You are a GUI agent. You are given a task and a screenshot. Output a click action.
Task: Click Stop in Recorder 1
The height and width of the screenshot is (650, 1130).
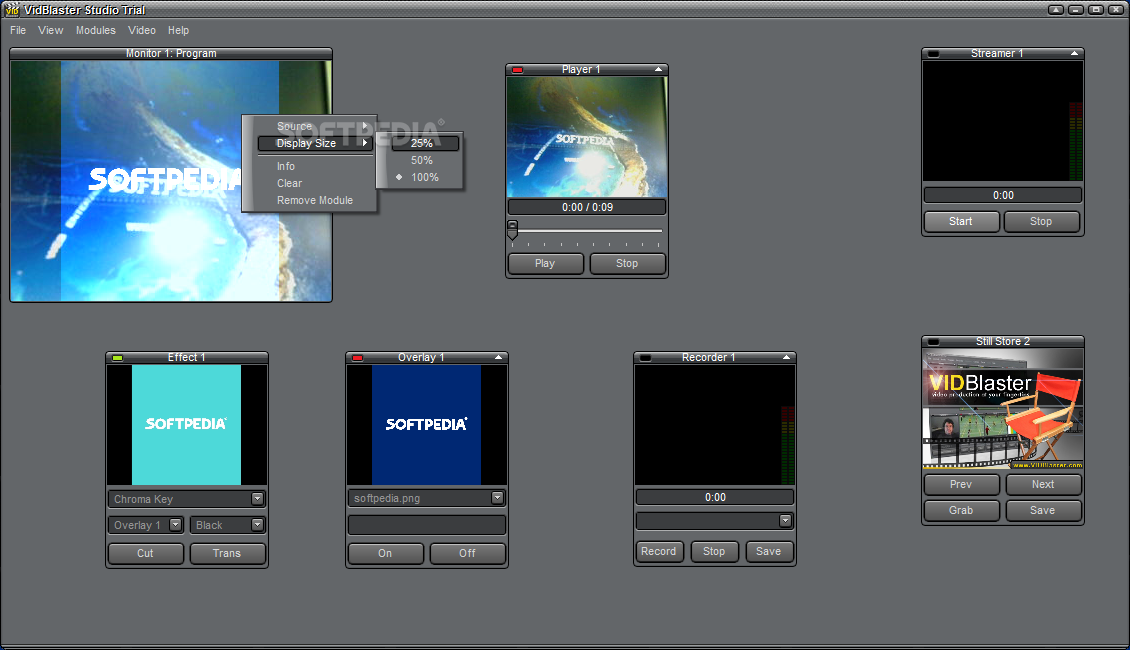(x=714, y=551)
